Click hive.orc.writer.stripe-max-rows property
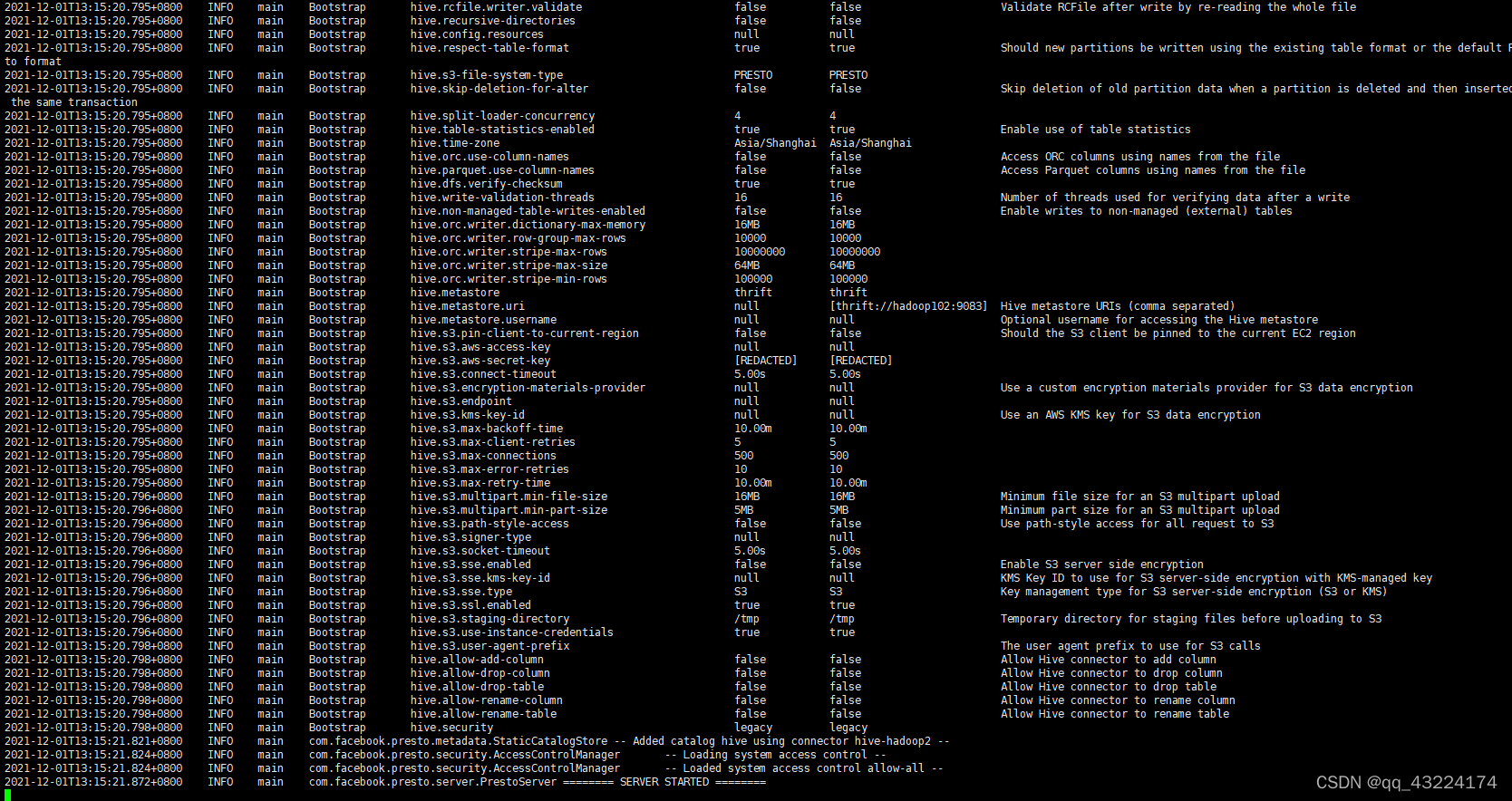The image size is (1512, 801). pyautogui.click(x=509, y=252)
